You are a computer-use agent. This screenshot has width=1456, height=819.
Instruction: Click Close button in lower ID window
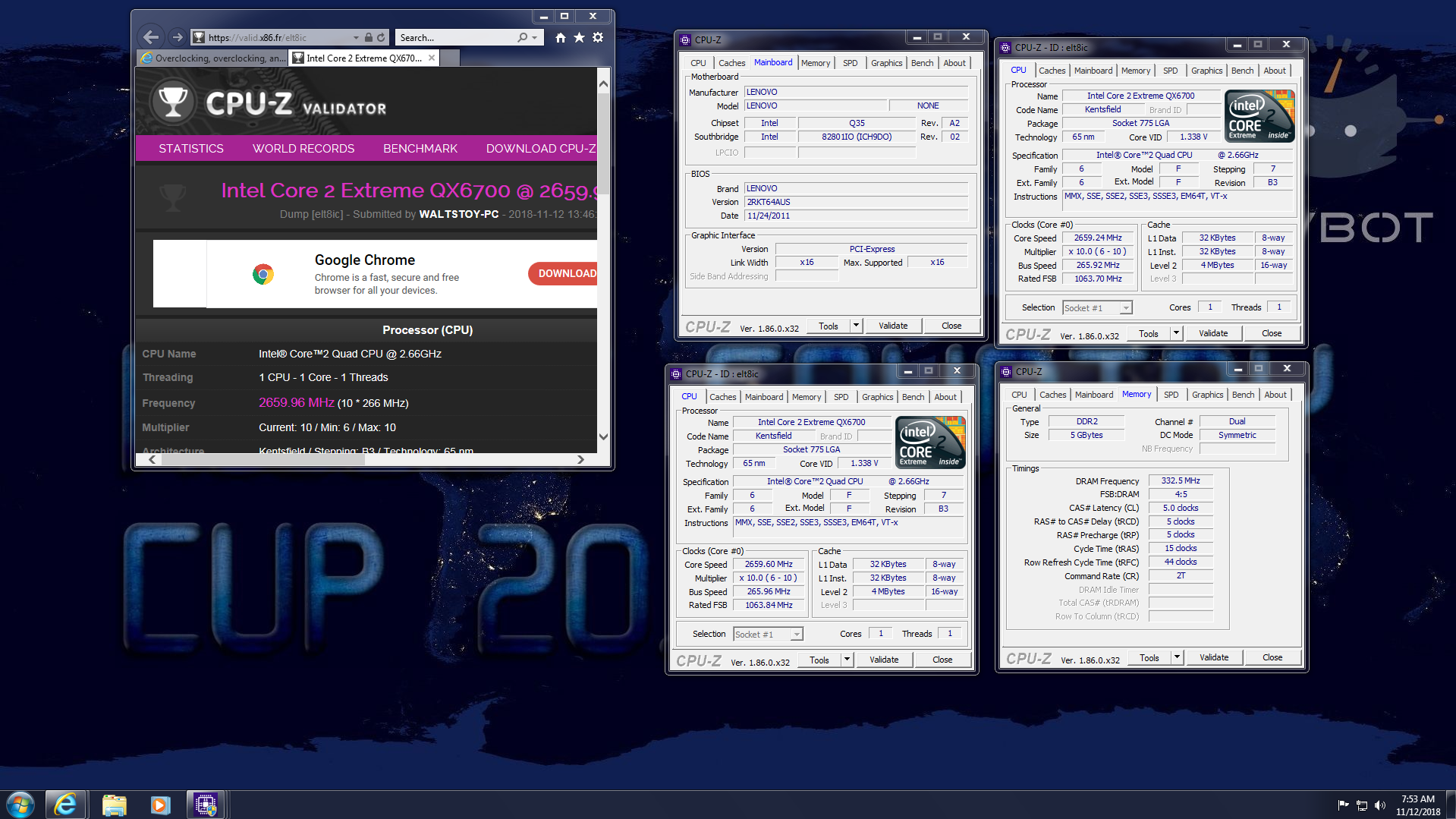click(942, 660)
